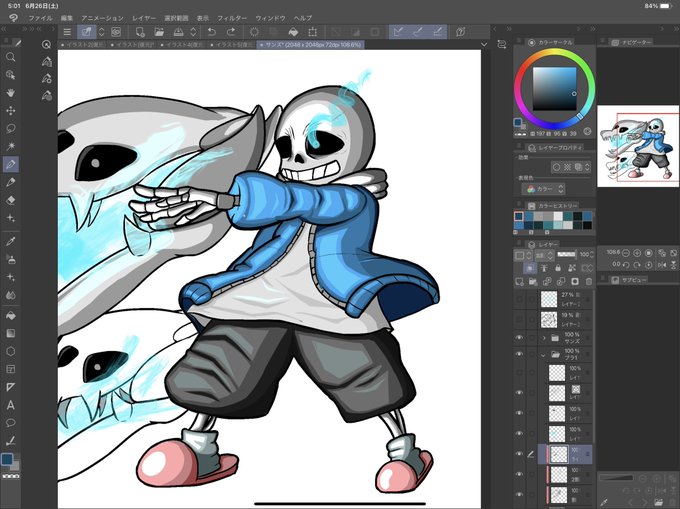
Task: Click the ナビゲーター panel tab
Action: pyautogui.click(x=632, y=42)
